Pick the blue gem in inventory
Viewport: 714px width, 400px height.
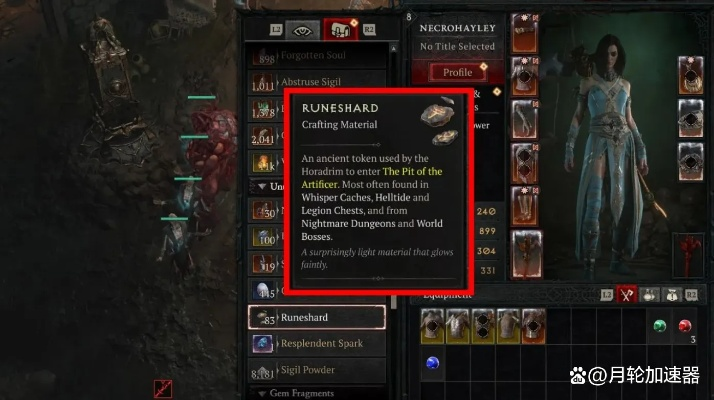(x=433, y=363)
